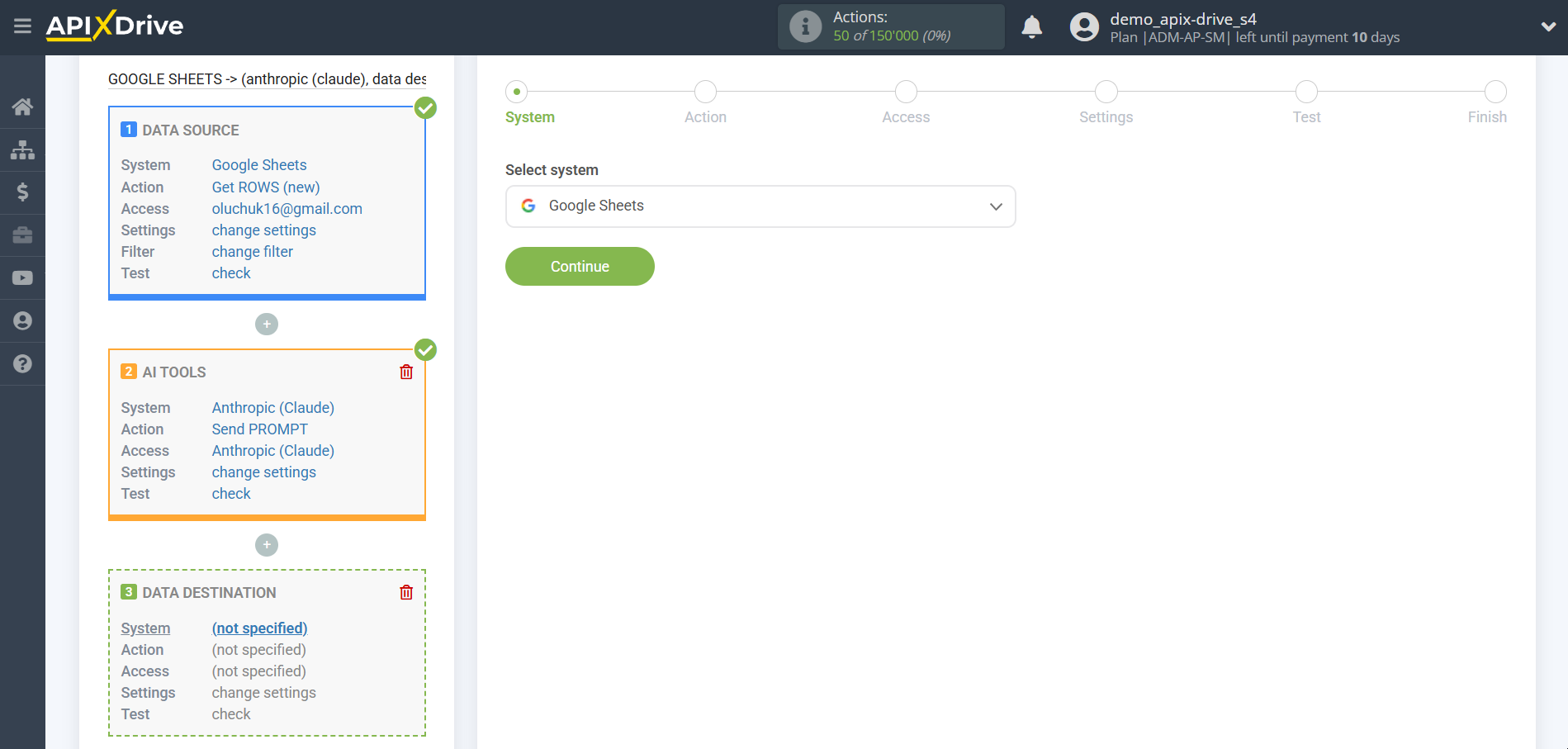This screenshot has width=1568, height=749.
Task: Click change filter link
Action: (x=253, y=252)
